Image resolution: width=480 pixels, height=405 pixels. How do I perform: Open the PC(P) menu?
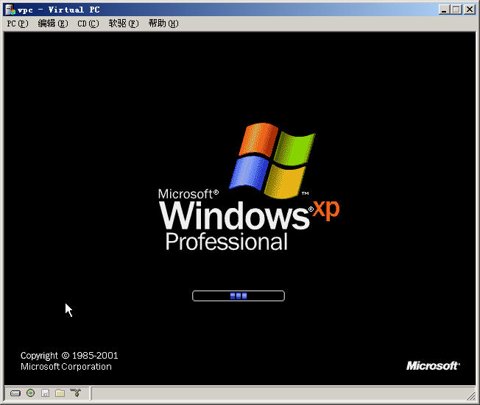[18, 24]
